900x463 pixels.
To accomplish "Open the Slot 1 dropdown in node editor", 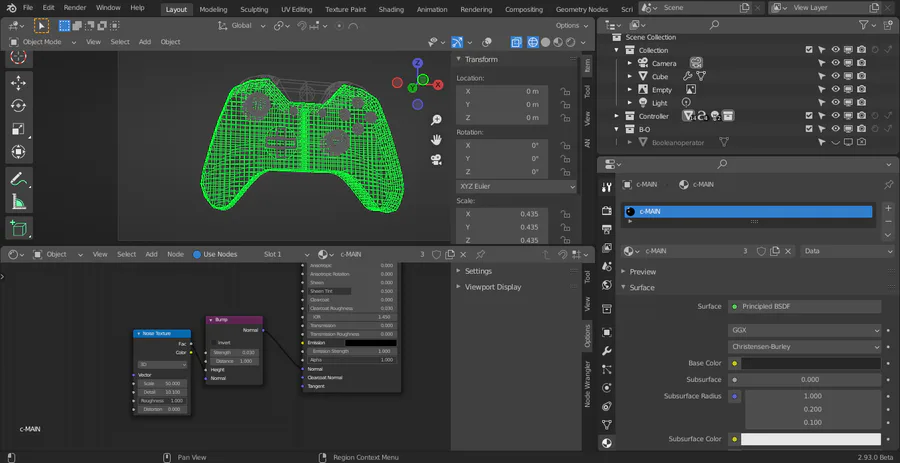I will coord(286,254).
